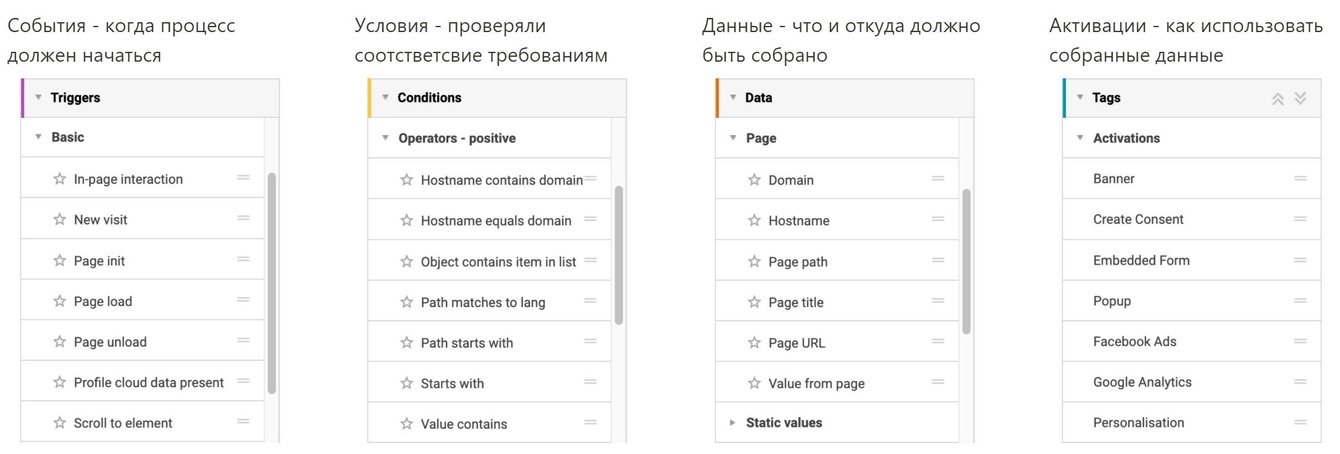This screenshot has width=1340, height=454.
Task: Expand all sections in Tags panel
Action: tap(1300, 98)
